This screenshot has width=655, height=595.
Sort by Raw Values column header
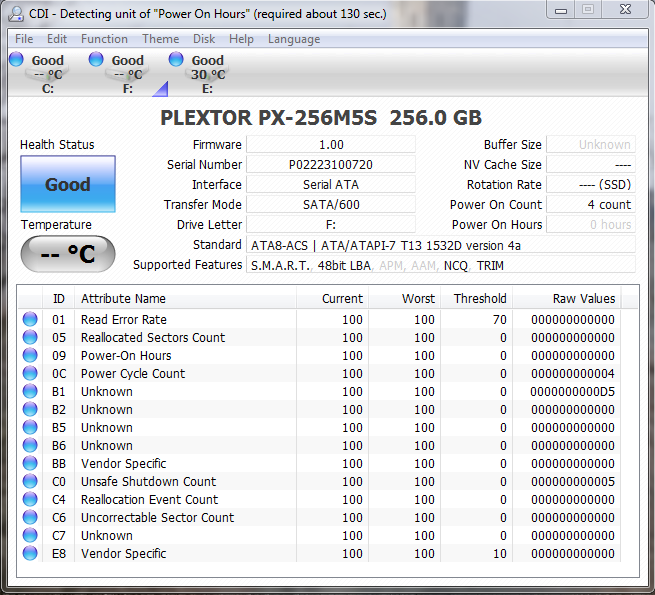[x=583, y=298]
